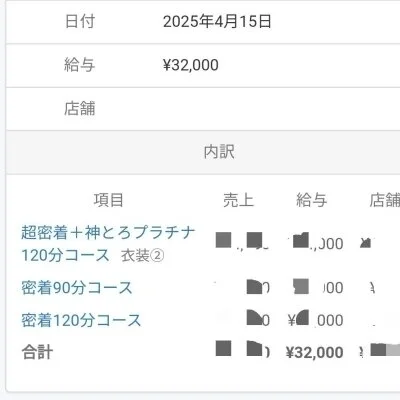
Task: Select the 売上 column header
Action: click(x=238, y=200)
